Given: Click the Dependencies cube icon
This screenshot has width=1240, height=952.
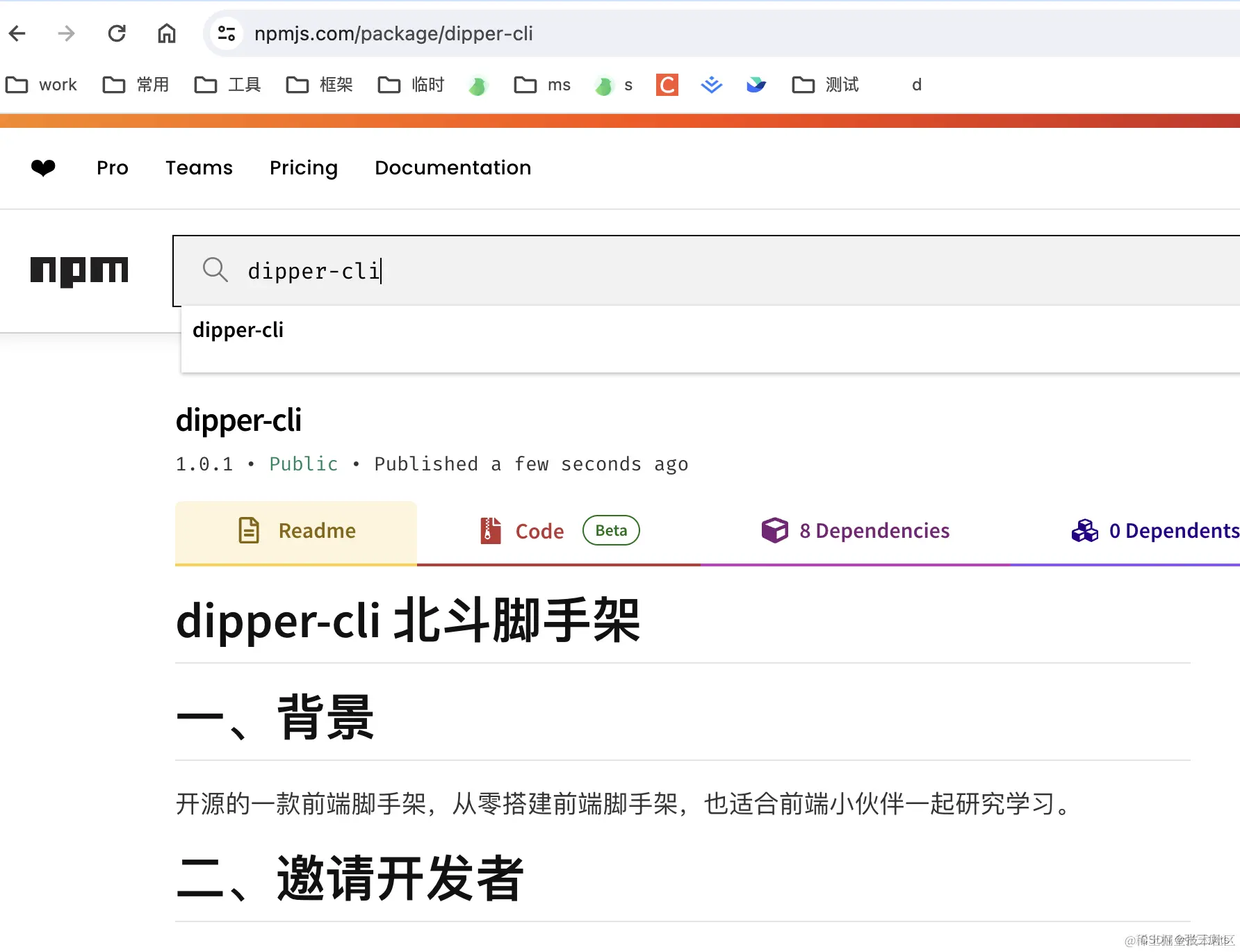Looking at the screenshot, I should (774, 530).
